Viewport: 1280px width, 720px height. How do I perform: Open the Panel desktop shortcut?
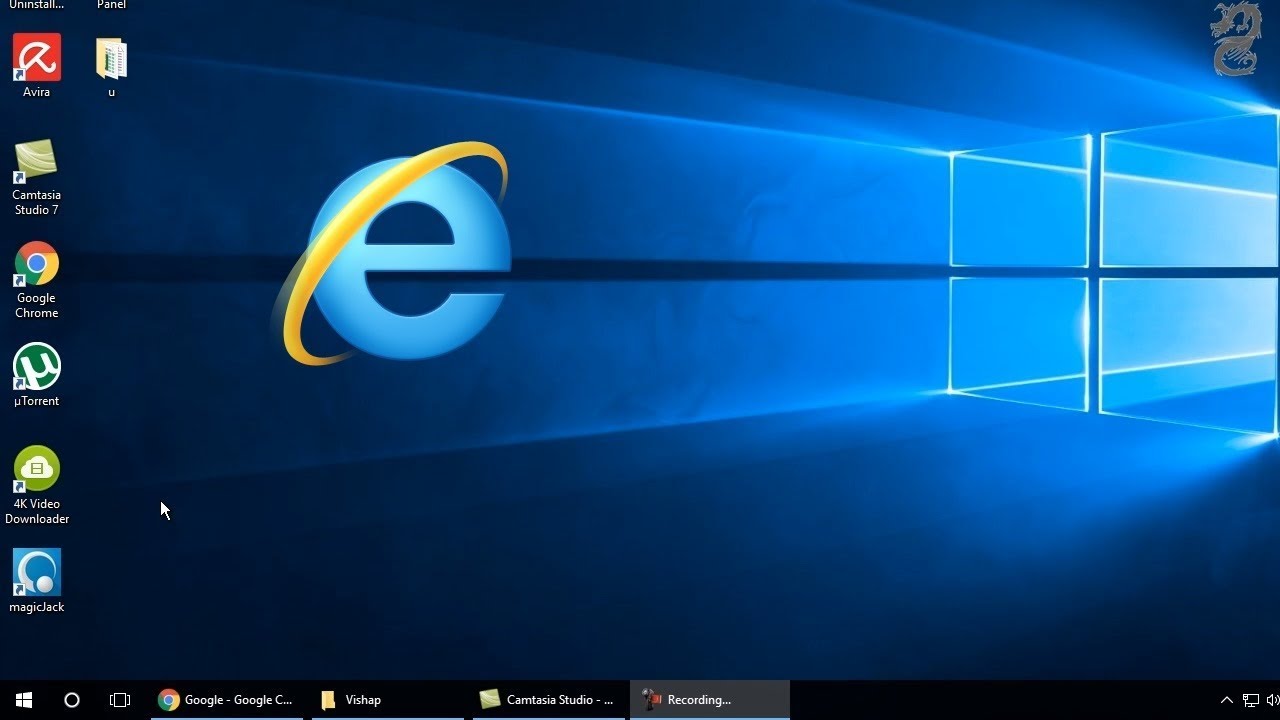[x=110, y=5]
